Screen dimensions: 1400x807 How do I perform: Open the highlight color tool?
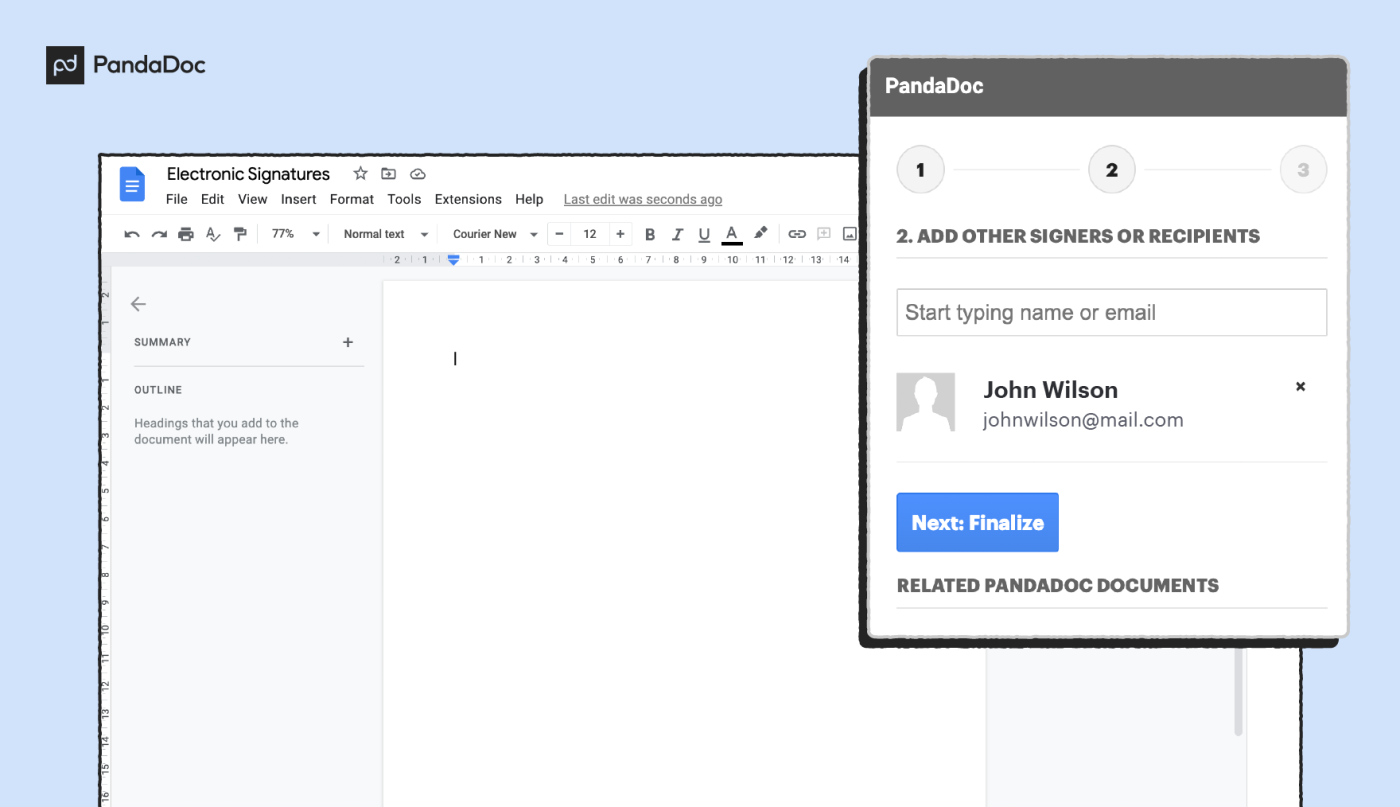click(761, 233)
